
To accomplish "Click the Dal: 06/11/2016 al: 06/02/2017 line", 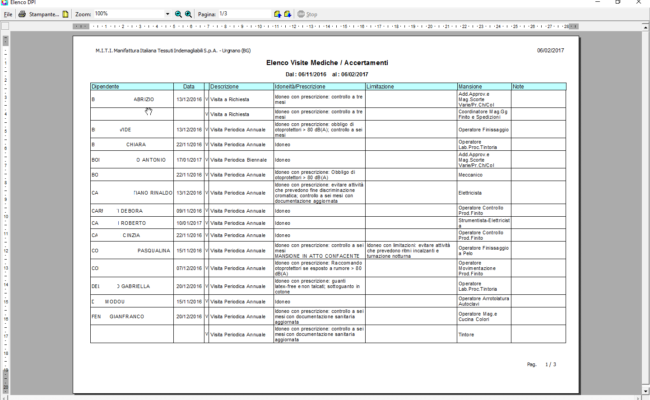I will [x=327, y=75].
